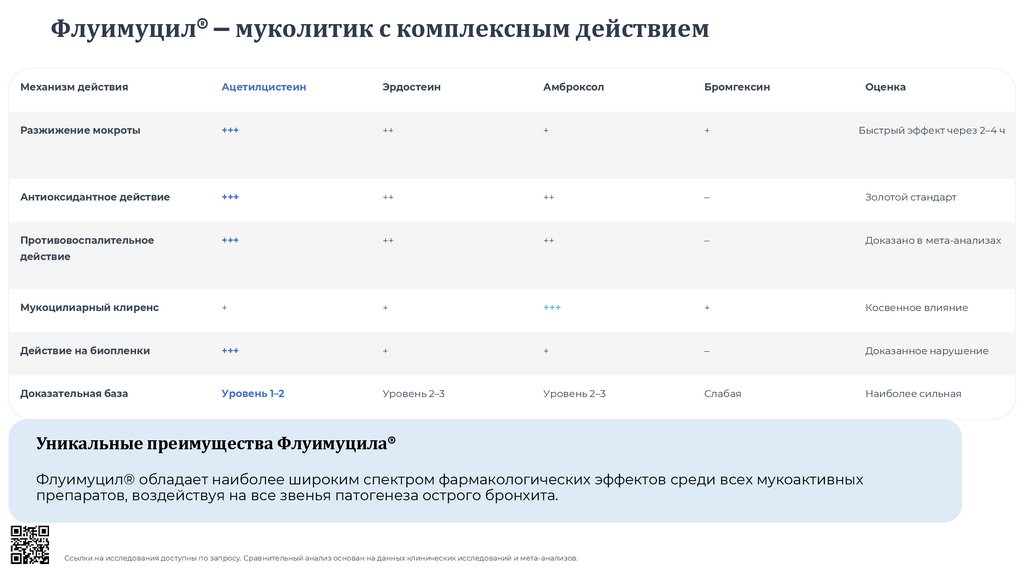Click the 'Разжижение мокроты' row label
Image resolution: width=1024 pixels, height=574 pixels.
tap(80, 130)
